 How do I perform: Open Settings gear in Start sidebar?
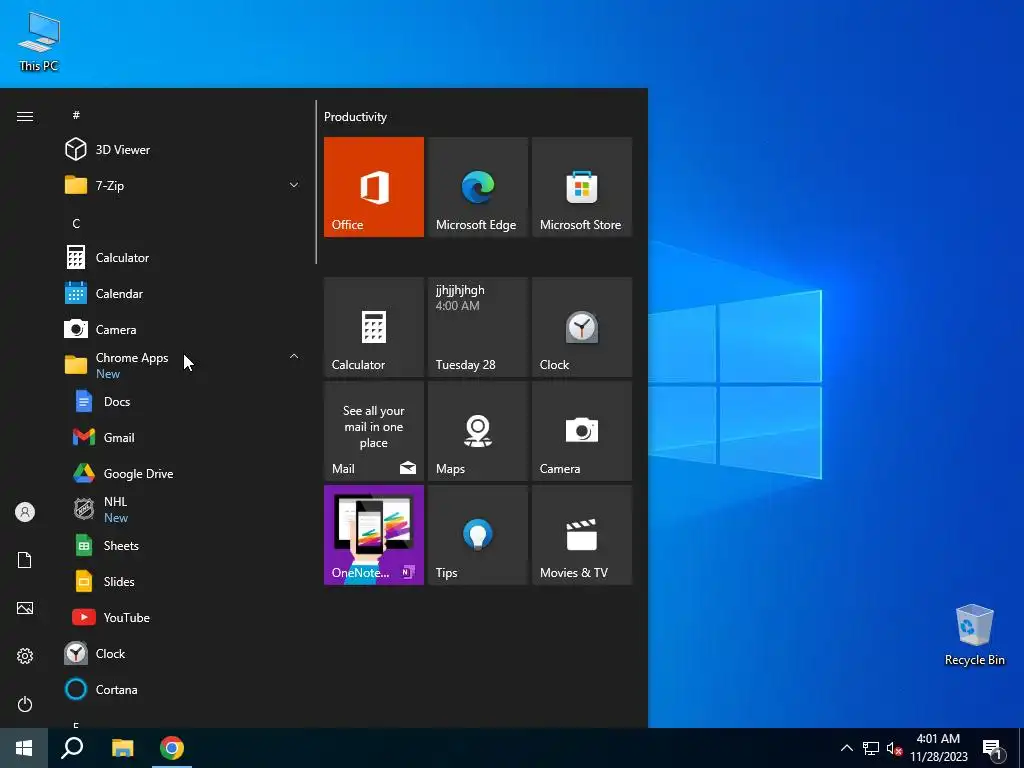tap(25, 656)
